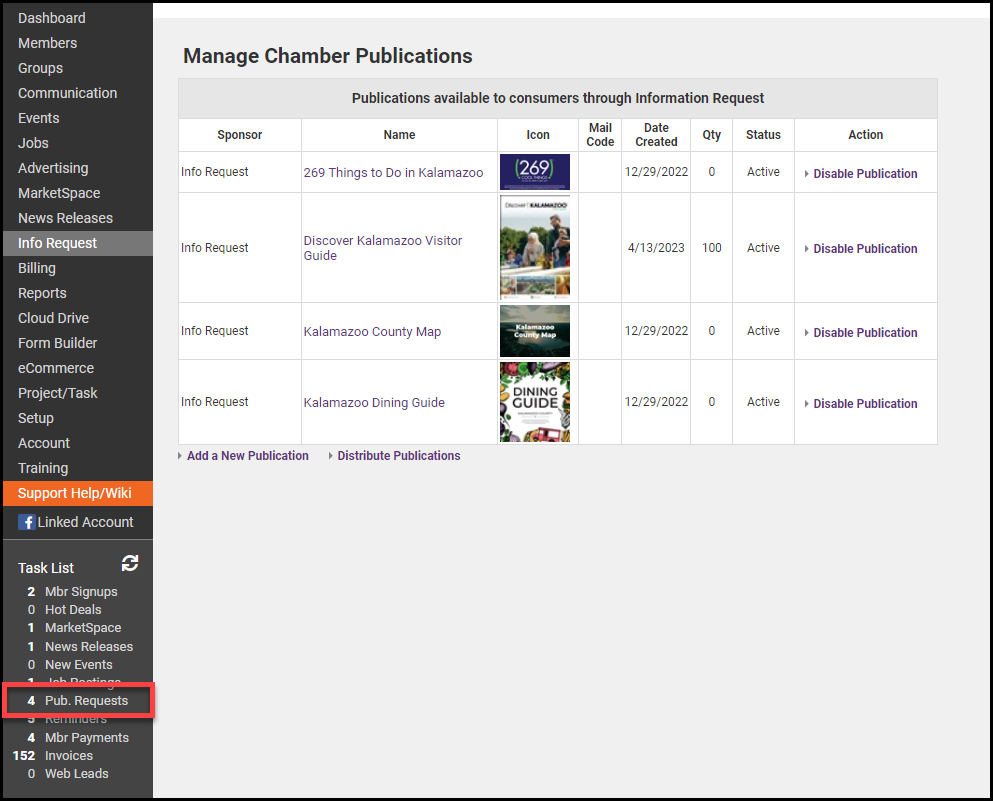Click Add a New Publication
The width and height of the screenshot is (993, 801).
point(247,456)
